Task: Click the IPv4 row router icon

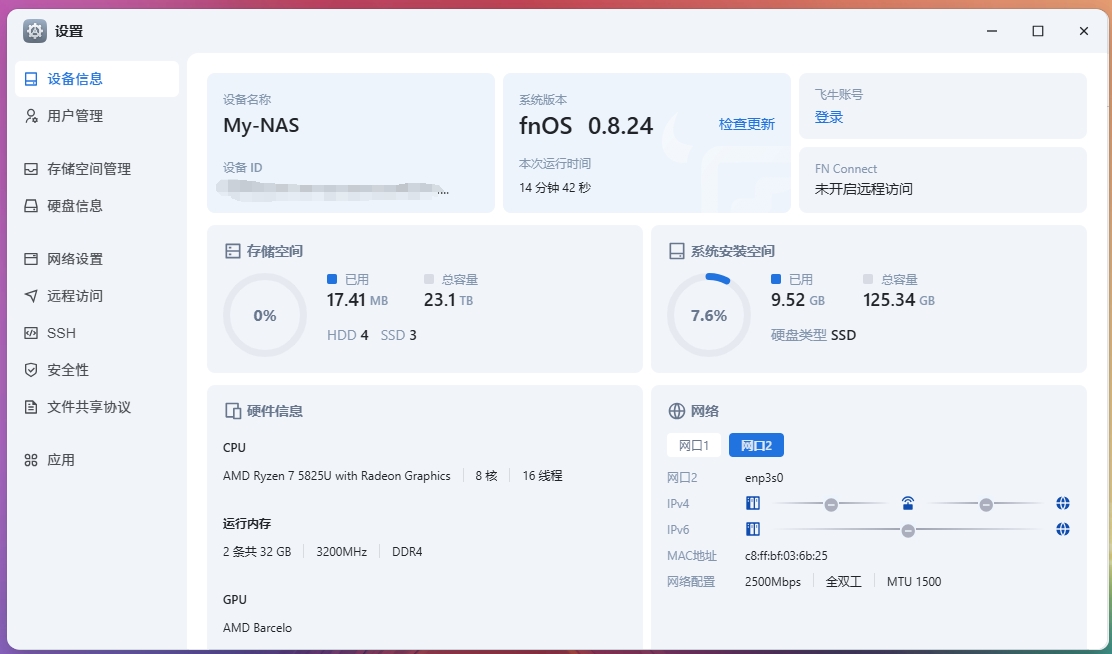Action: (908, 504)
